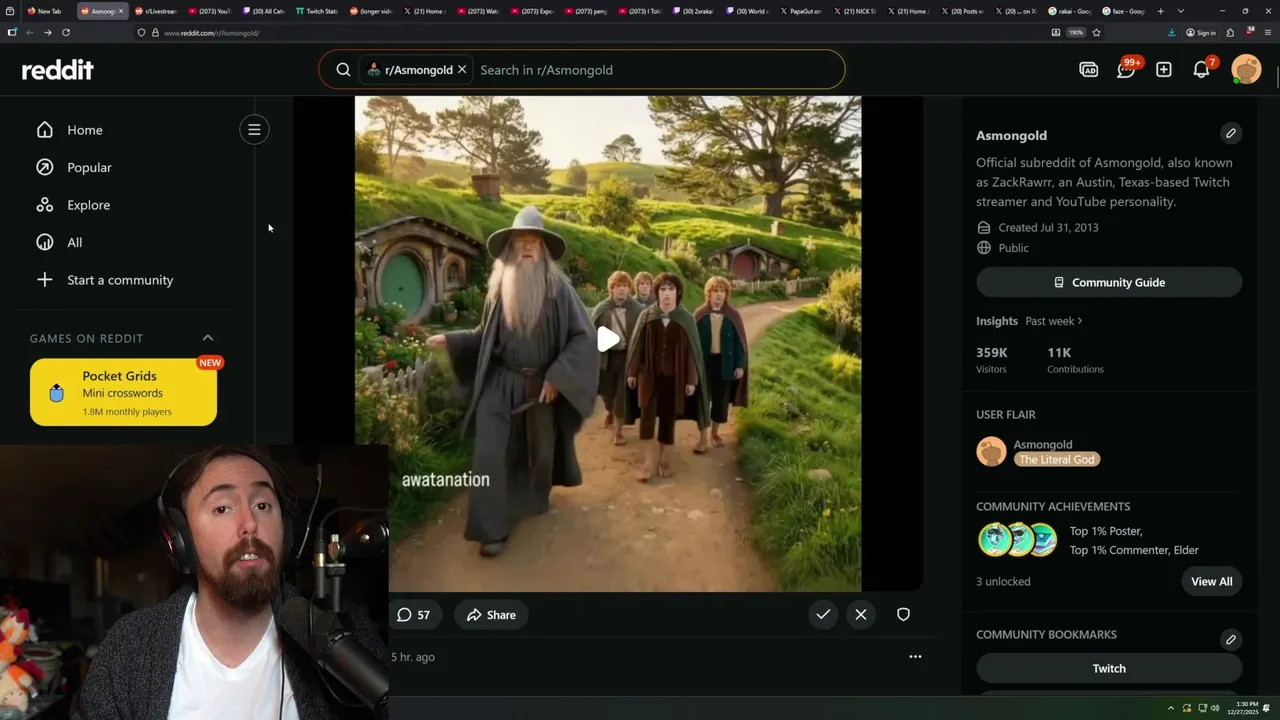The image size is (1280, 720).
Task: Switch to the Twitch Stats browser tab
Action: pos(317,11)
